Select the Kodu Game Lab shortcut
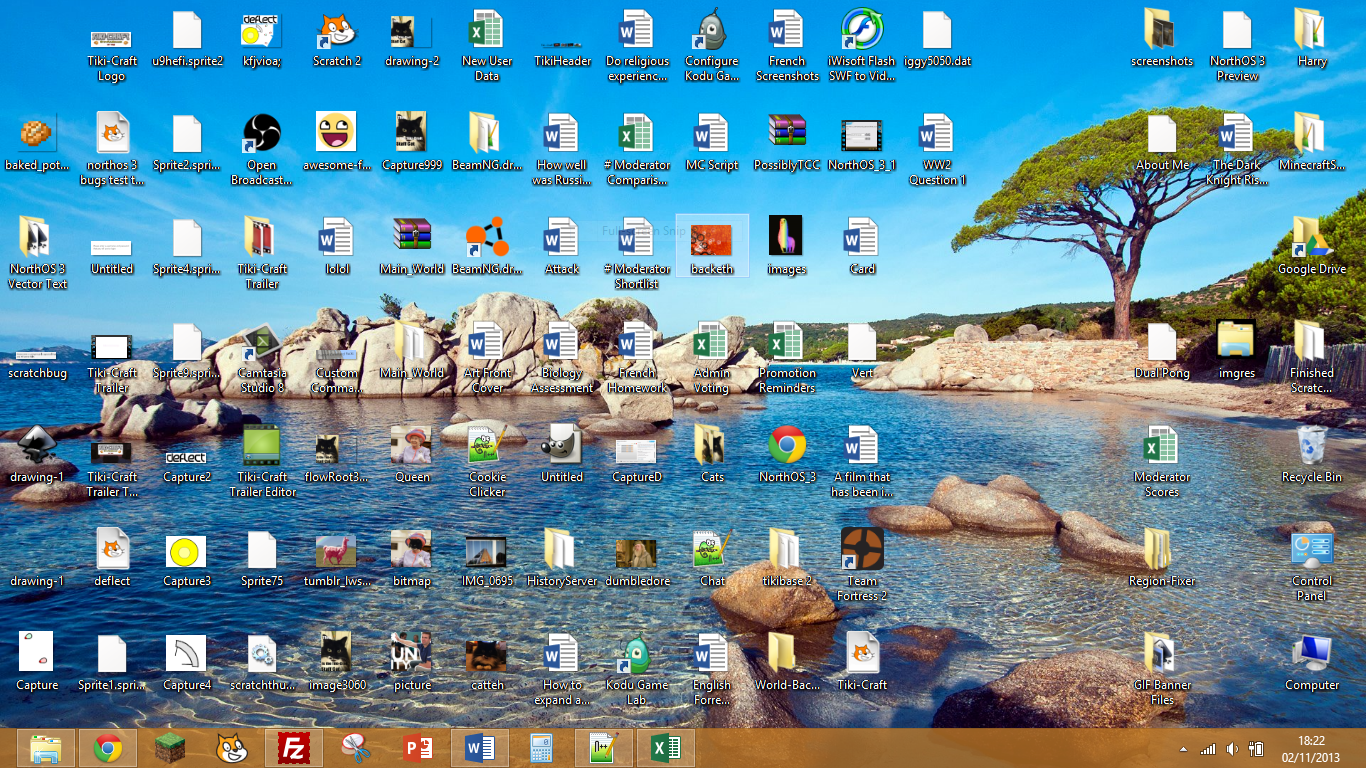Viewport: 1366px width, 768px height. pos(637,670)
